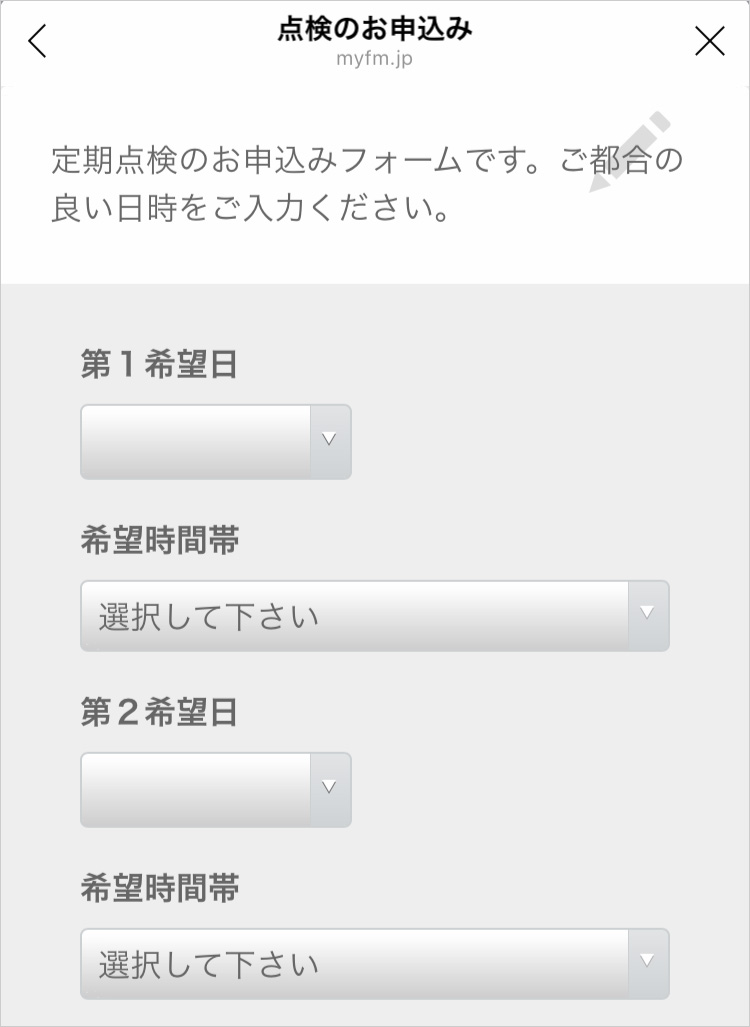750x1027 pixels.
Task: Go back using the left chevron icon
Action: (x=37, y=41)
